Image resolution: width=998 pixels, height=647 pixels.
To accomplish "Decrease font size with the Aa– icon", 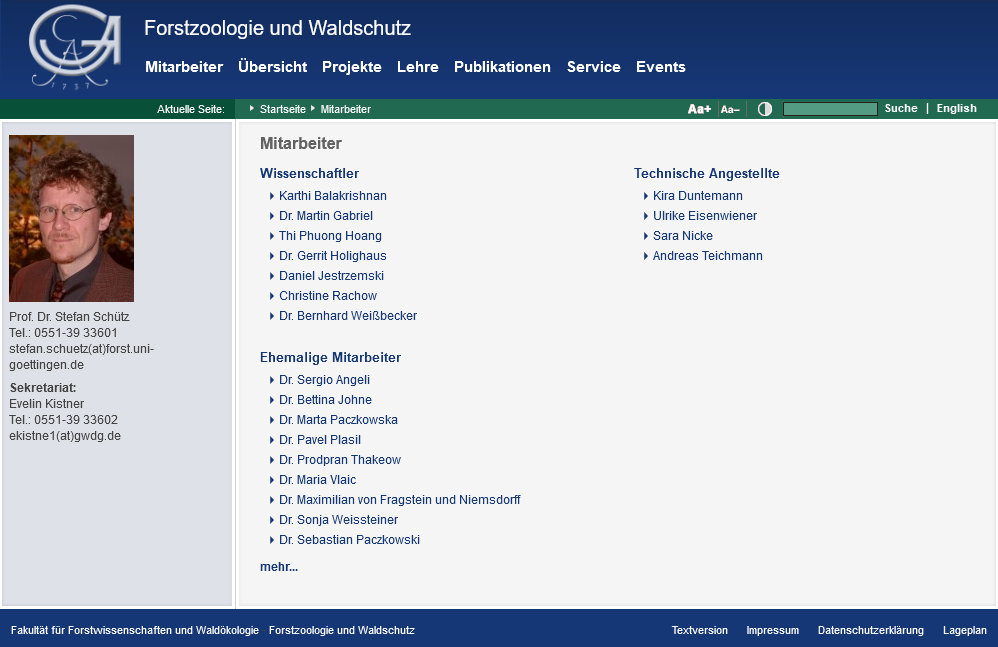I will (730, 109).
